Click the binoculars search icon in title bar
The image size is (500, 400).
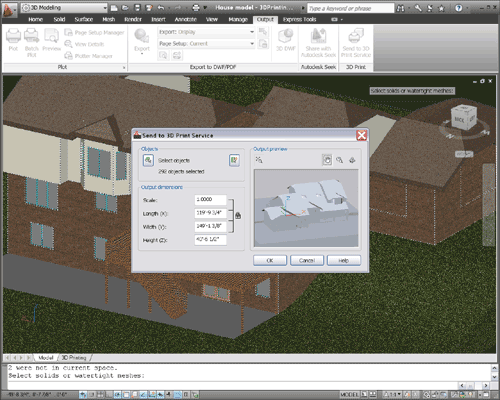pyautogui.click(x=401, y=8)
